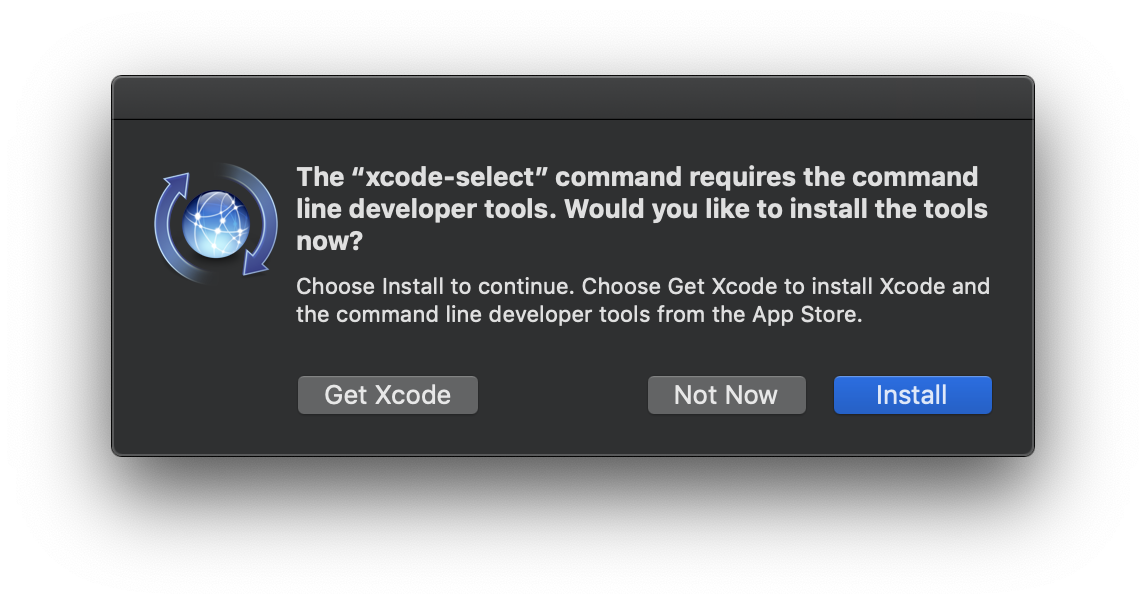Click the dialog's empty title bar
This screenshot has height=604, width=1146.
click(572, 99)
